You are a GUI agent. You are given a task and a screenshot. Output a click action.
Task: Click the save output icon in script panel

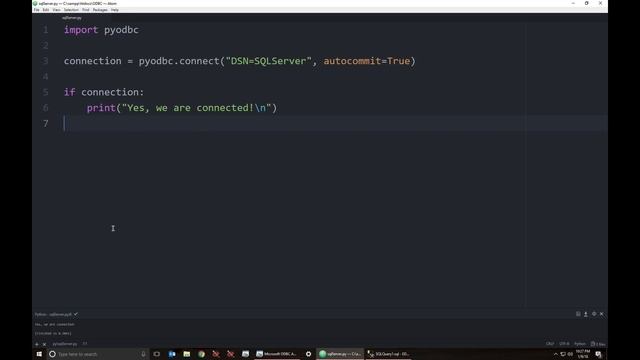click(x=586, y=314)
